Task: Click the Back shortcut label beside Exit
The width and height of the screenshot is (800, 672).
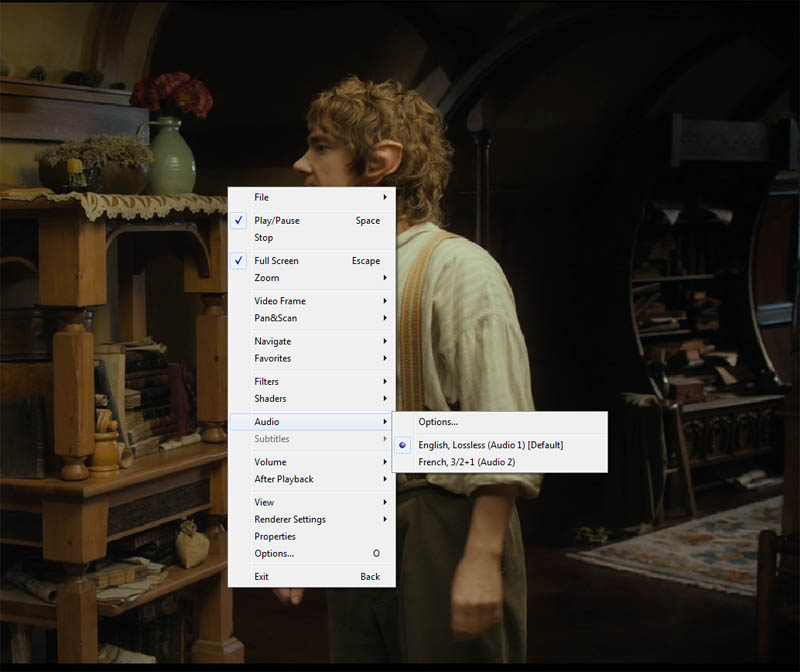Action: 370,577
